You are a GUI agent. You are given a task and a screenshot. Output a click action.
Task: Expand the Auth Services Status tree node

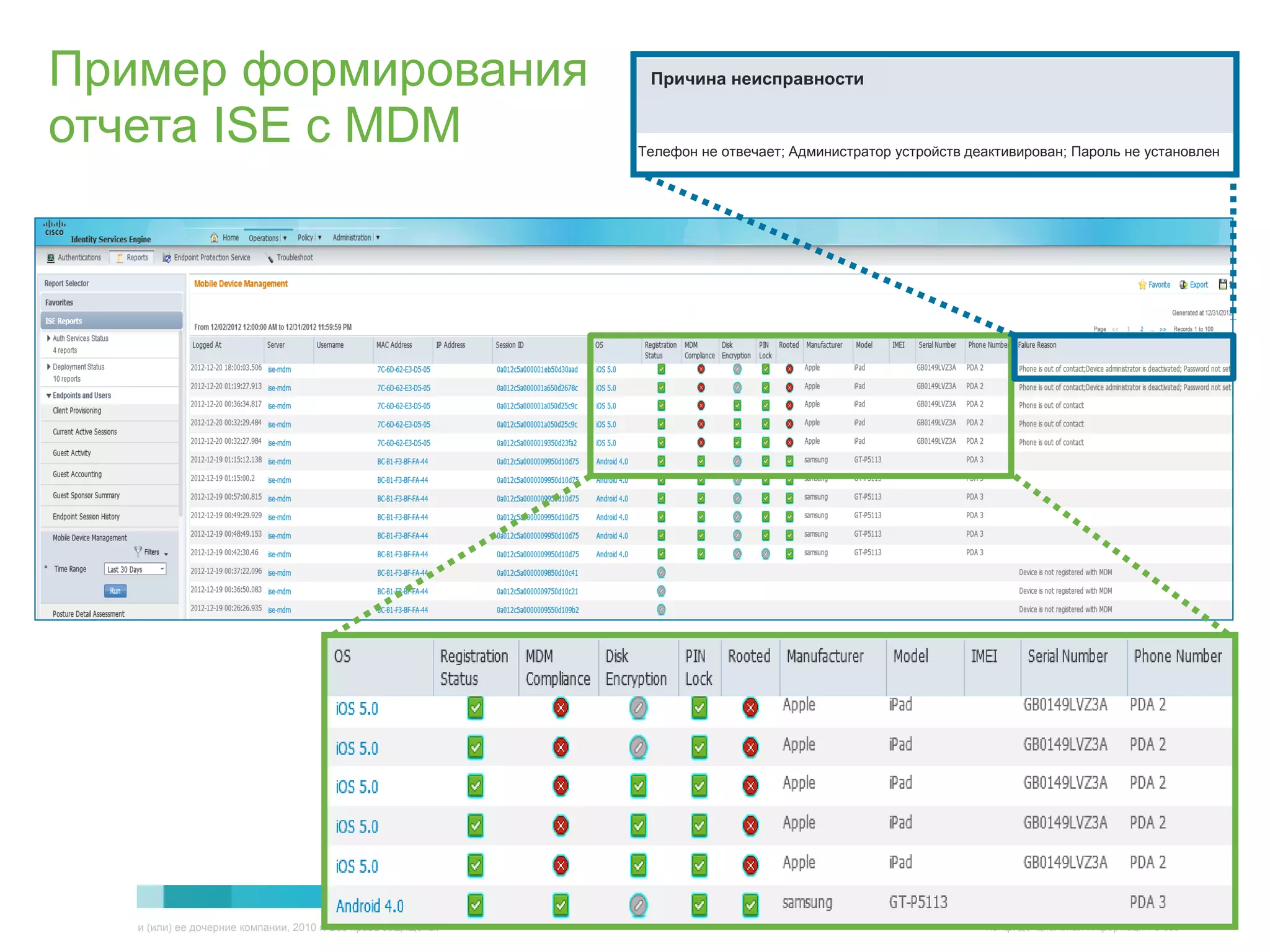(48, 338)
